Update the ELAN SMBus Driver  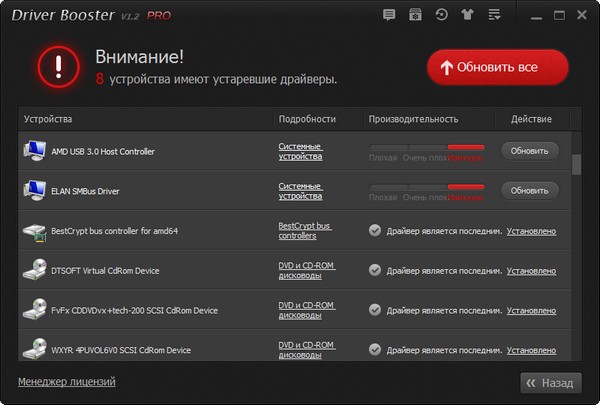[529, 190]
